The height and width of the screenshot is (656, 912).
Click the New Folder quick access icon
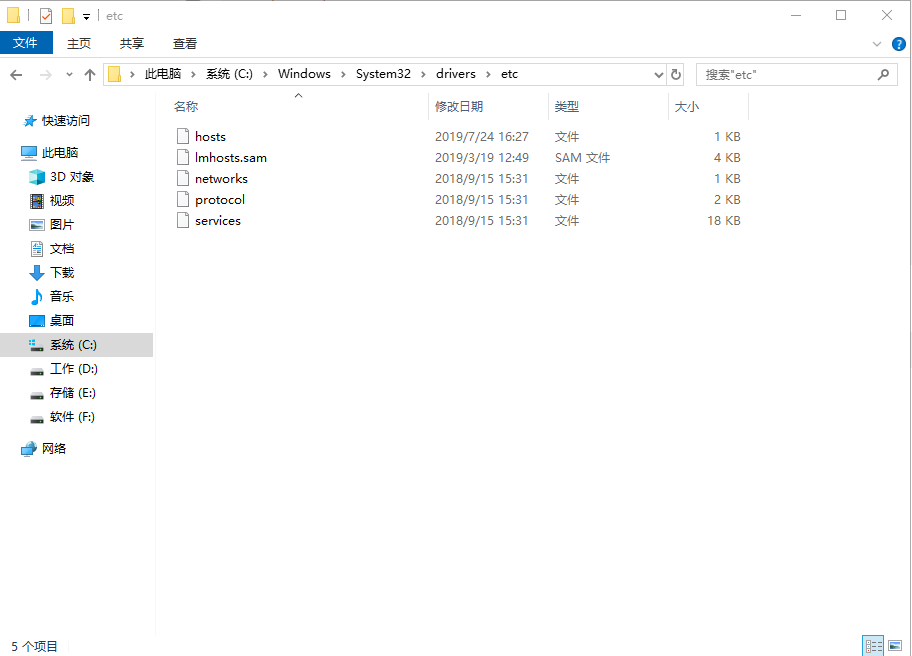pyautogui.click(x=68, y=16)
